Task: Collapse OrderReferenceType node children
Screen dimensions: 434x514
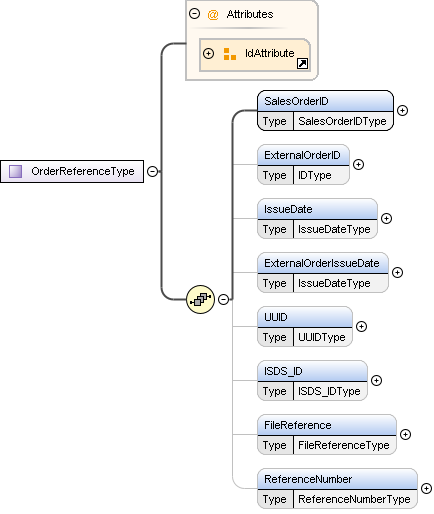Action: (152, 171)
